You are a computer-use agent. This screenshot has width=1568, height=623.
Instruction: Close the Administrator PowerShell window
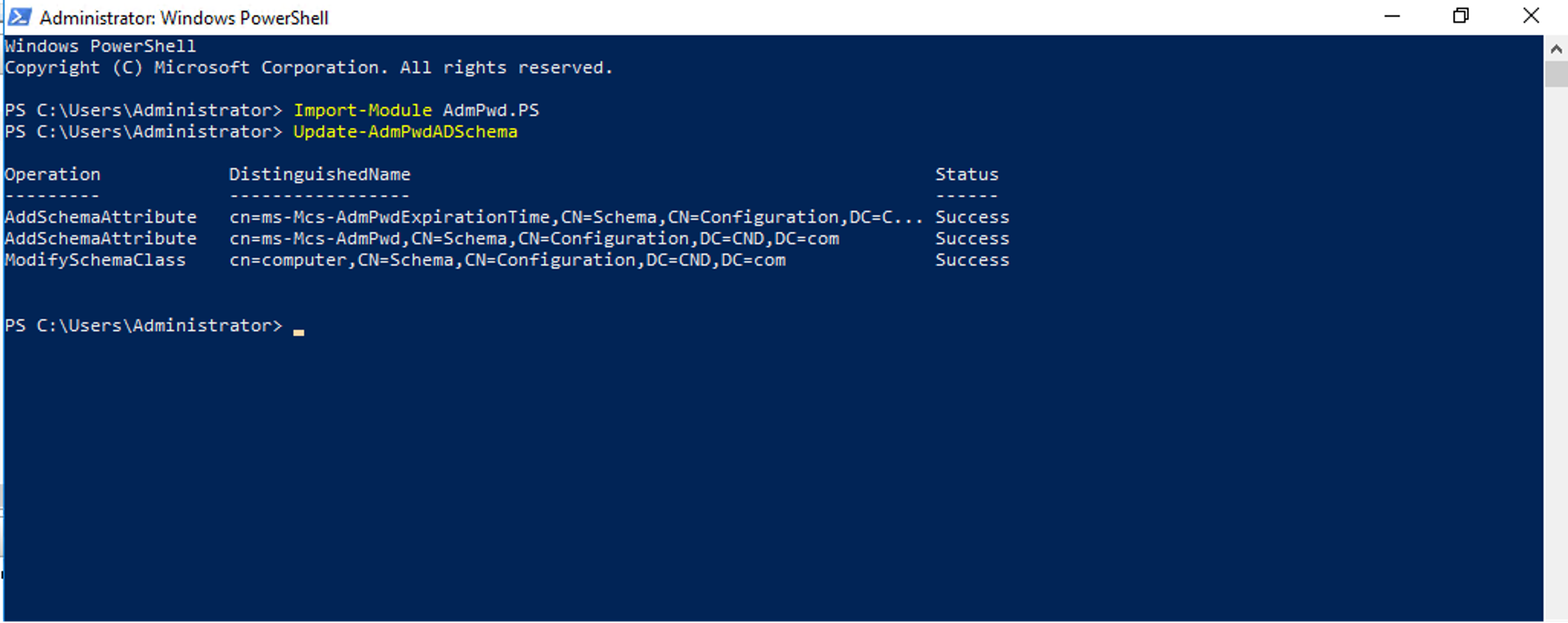pyautogui.click(x=1530, y=16)
